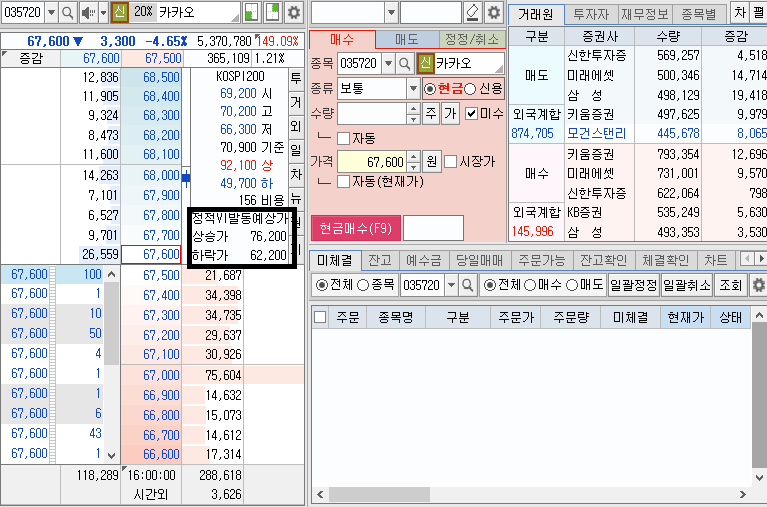Open the 보통 order type dropdown
The height and width of the screenshot is (507, 767).
click(x=413, y=89)
